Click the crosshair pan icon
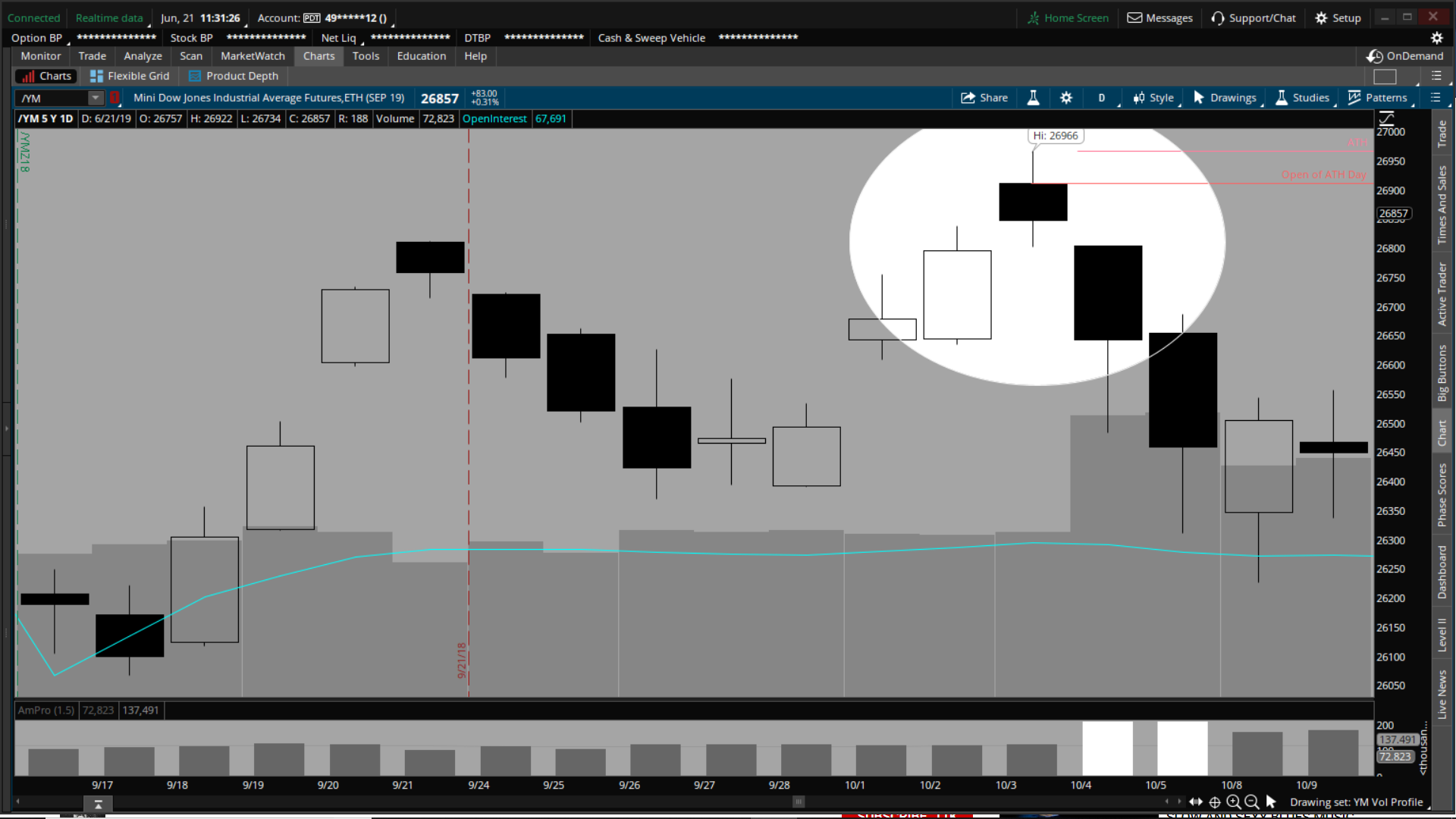1456x819 pixels. pyautogui.click(x=1215, y=802)
